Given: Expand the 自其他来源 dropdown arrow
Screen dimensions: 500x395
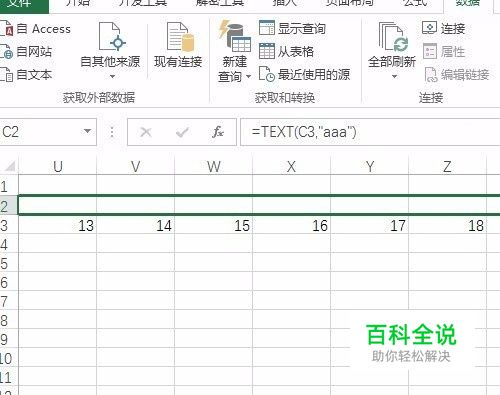Looking at the screenshot, I should coord(112,77).
